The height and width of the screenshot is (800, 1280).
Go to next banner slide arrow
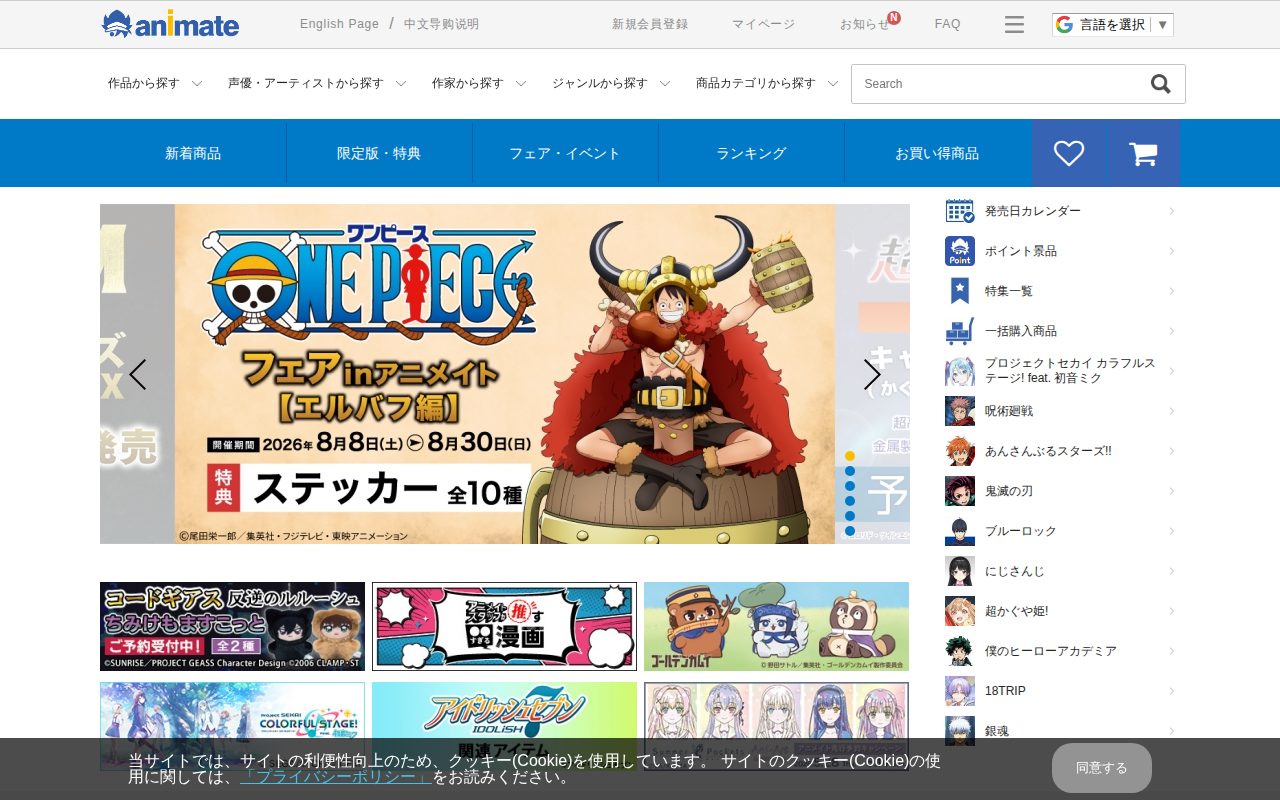tap(872, 374)
